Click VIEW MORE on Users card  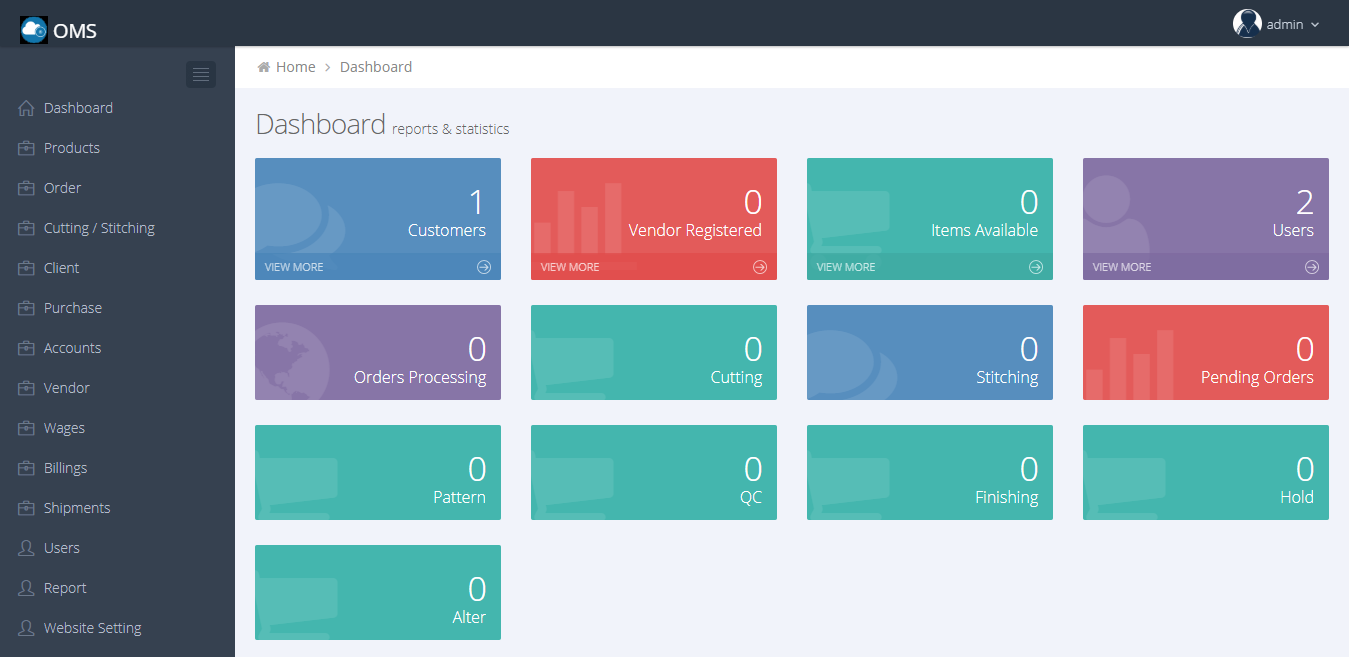pos(1122,267)
